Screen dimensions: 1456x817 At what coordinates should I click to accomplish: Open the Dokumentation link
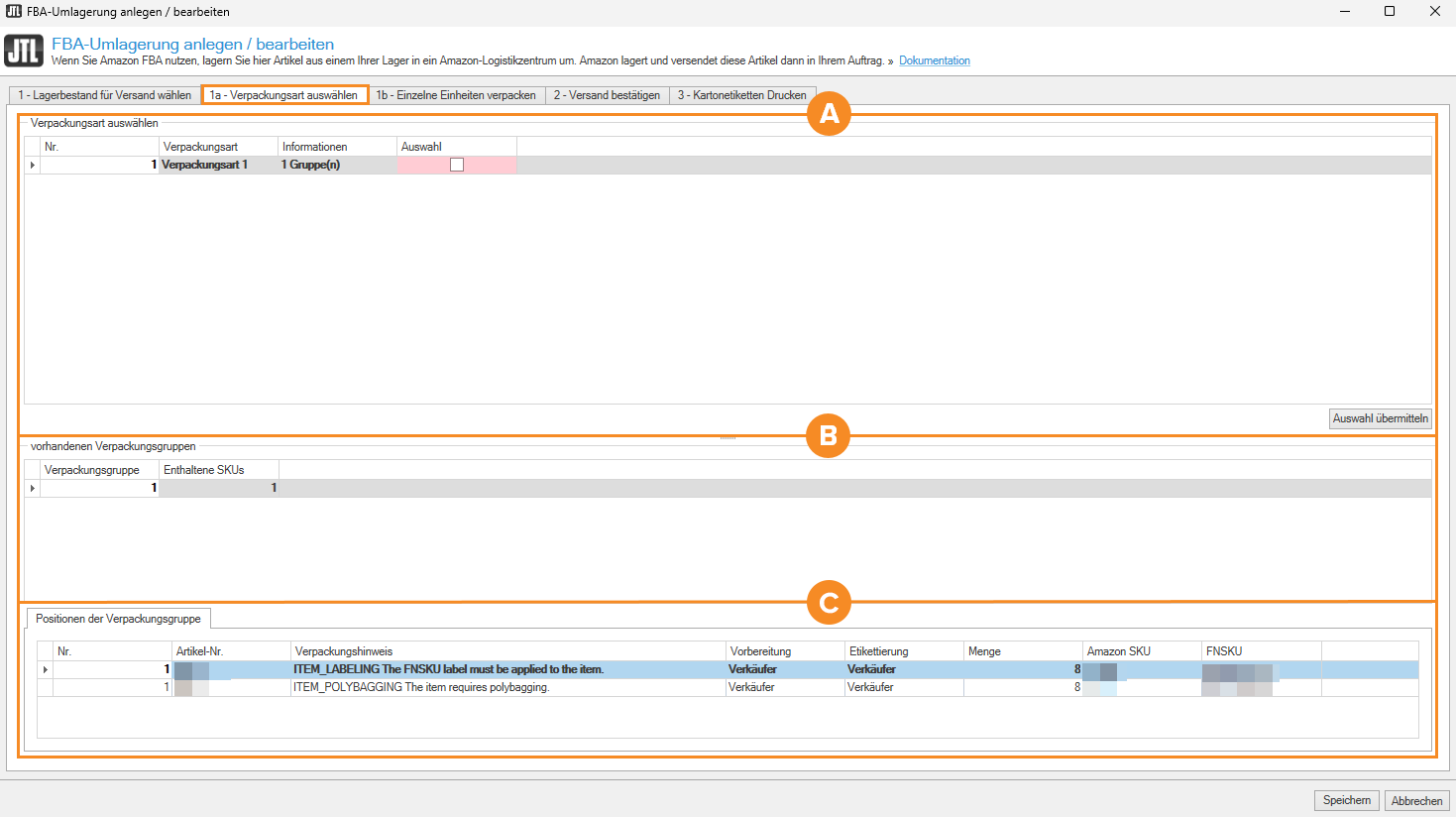pyautogui.click(x=934, y=60)
